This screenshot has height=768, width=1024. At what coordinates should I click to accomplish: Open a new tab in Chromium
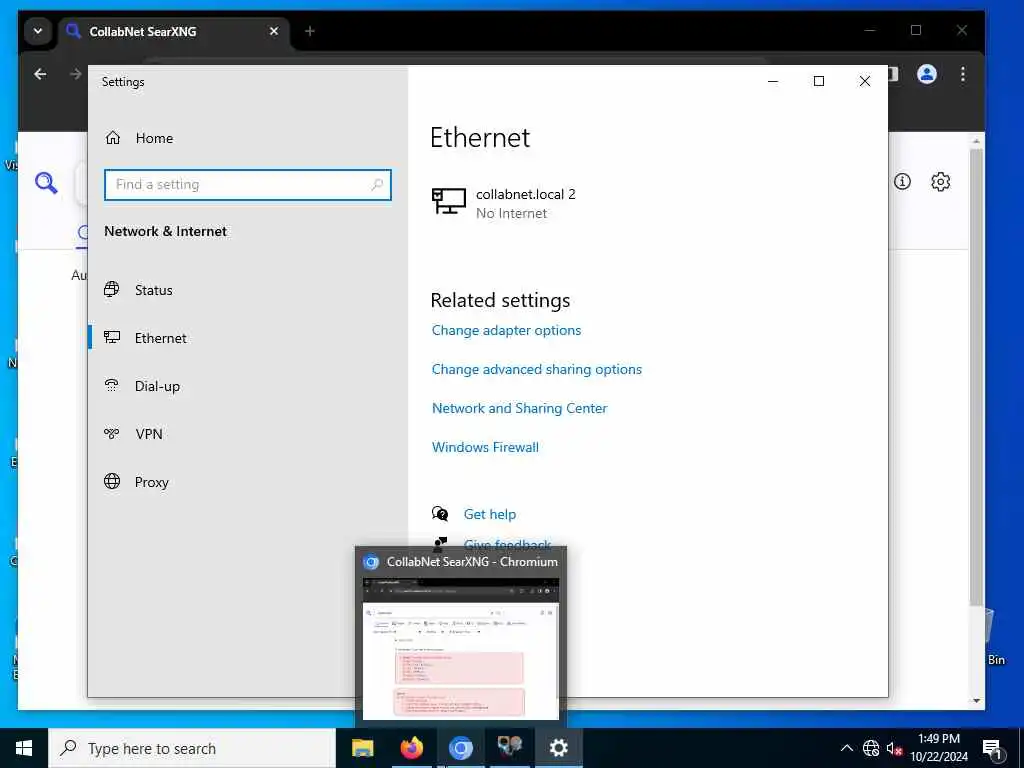(x=310, y=31)
